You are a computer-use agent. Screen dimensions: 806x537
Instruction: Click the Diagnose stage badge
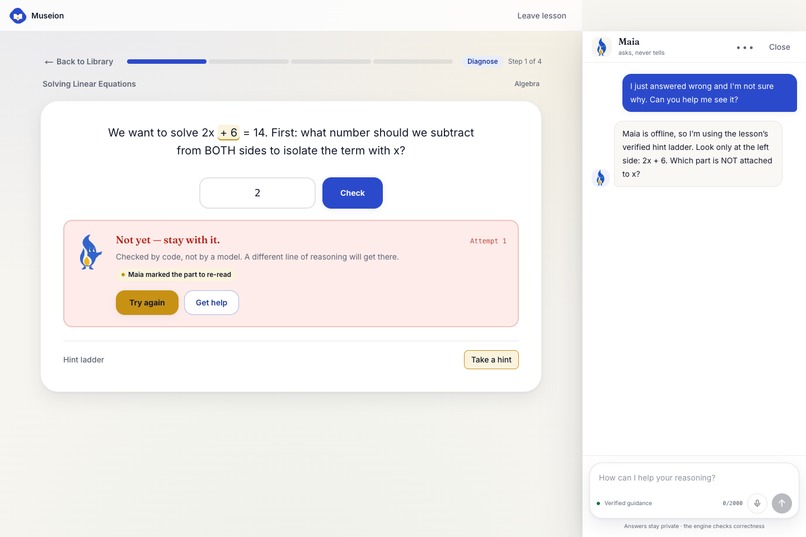coord(482,61)
